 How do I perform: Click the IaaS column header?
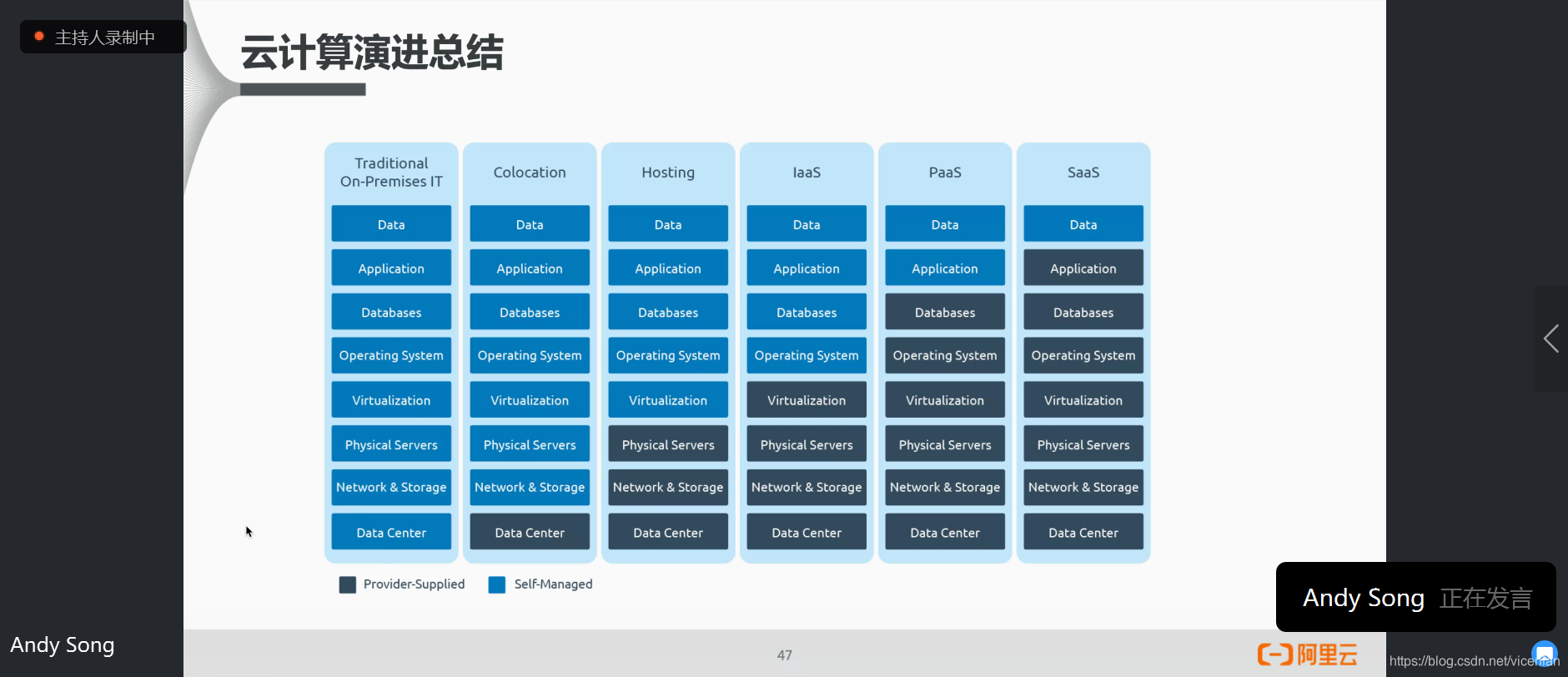(807, 173)
